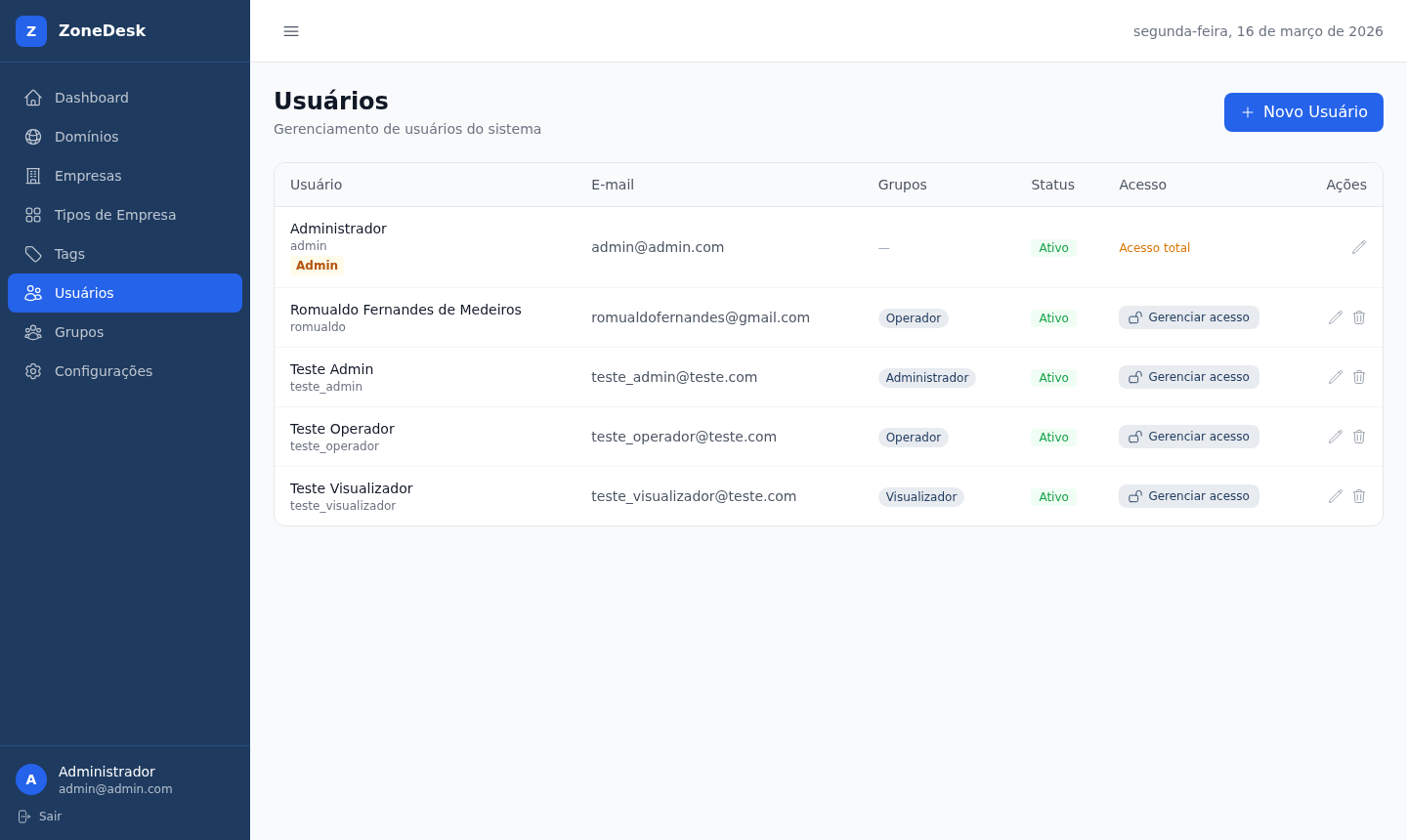
Task: Click the ZoneDesk logo icon
Action: click(x=31, y=31)
